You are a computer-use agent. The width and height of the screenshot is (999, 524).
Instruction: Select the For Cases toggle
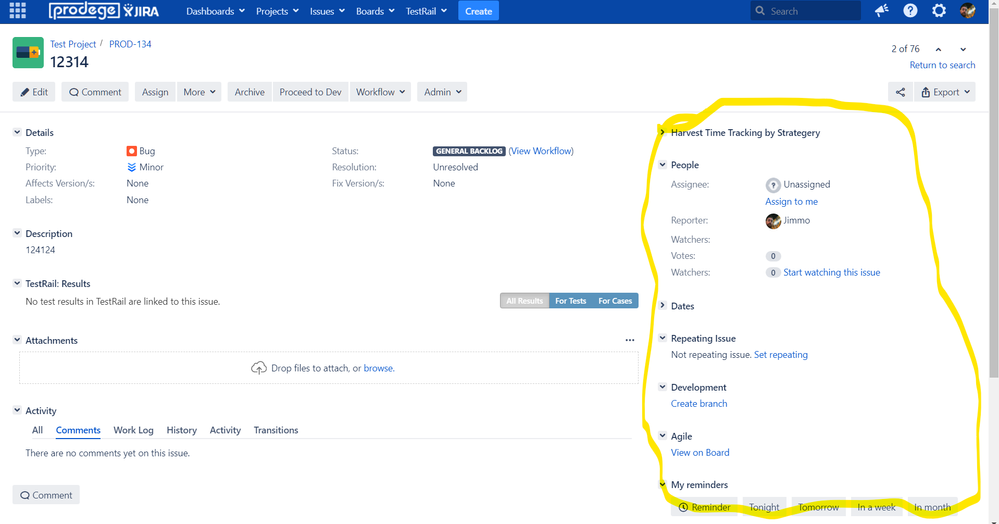(x=615, y=301)
